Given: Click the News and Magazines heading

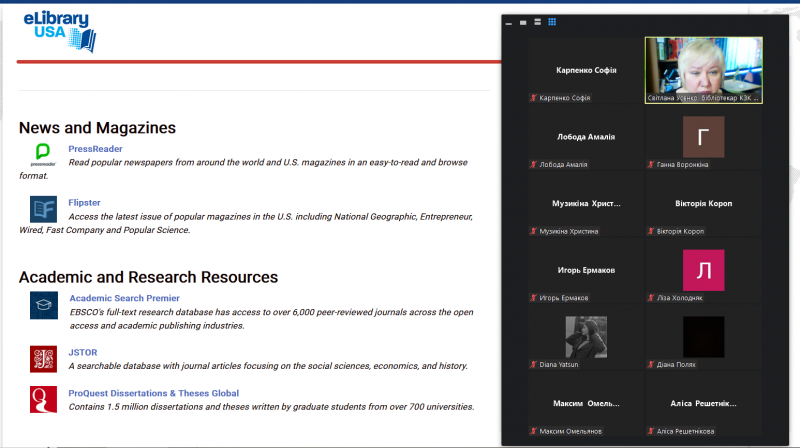Looking at the screenshot, I should tap(97, 128).
